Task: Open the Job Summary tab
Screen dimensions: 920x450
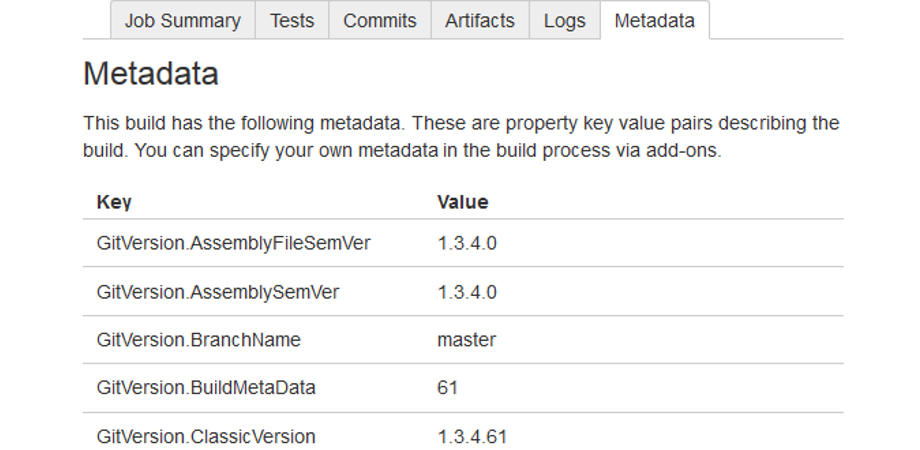Action: pos(182,20)
